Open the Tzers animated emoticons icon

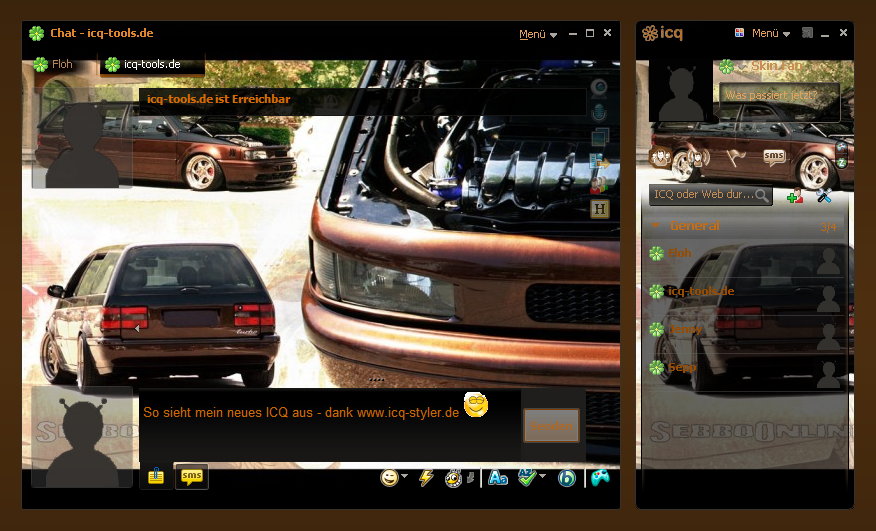click(x=454, y=478)
